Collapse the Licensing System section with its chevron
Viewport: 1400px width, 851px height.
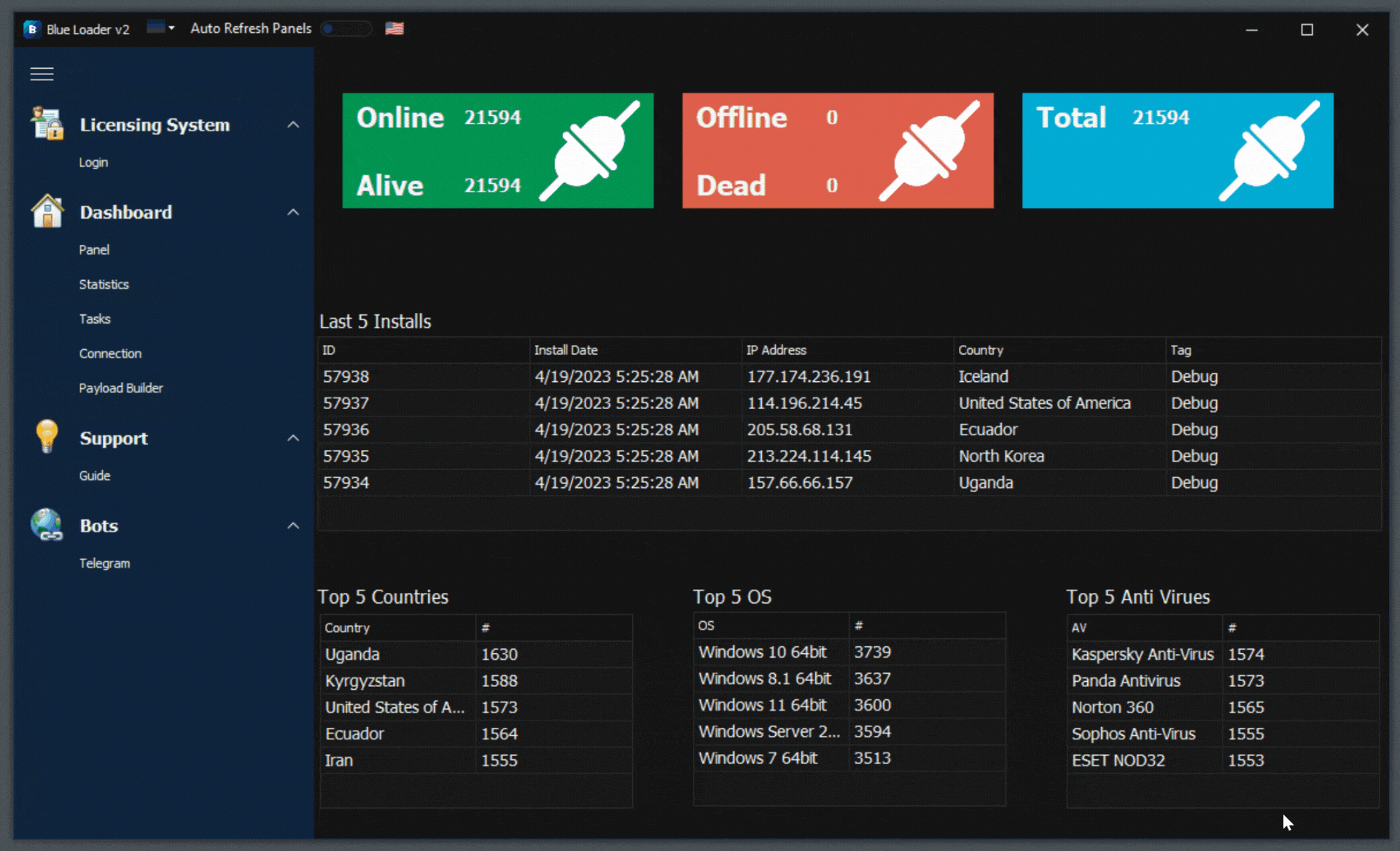tap(293, 125)
